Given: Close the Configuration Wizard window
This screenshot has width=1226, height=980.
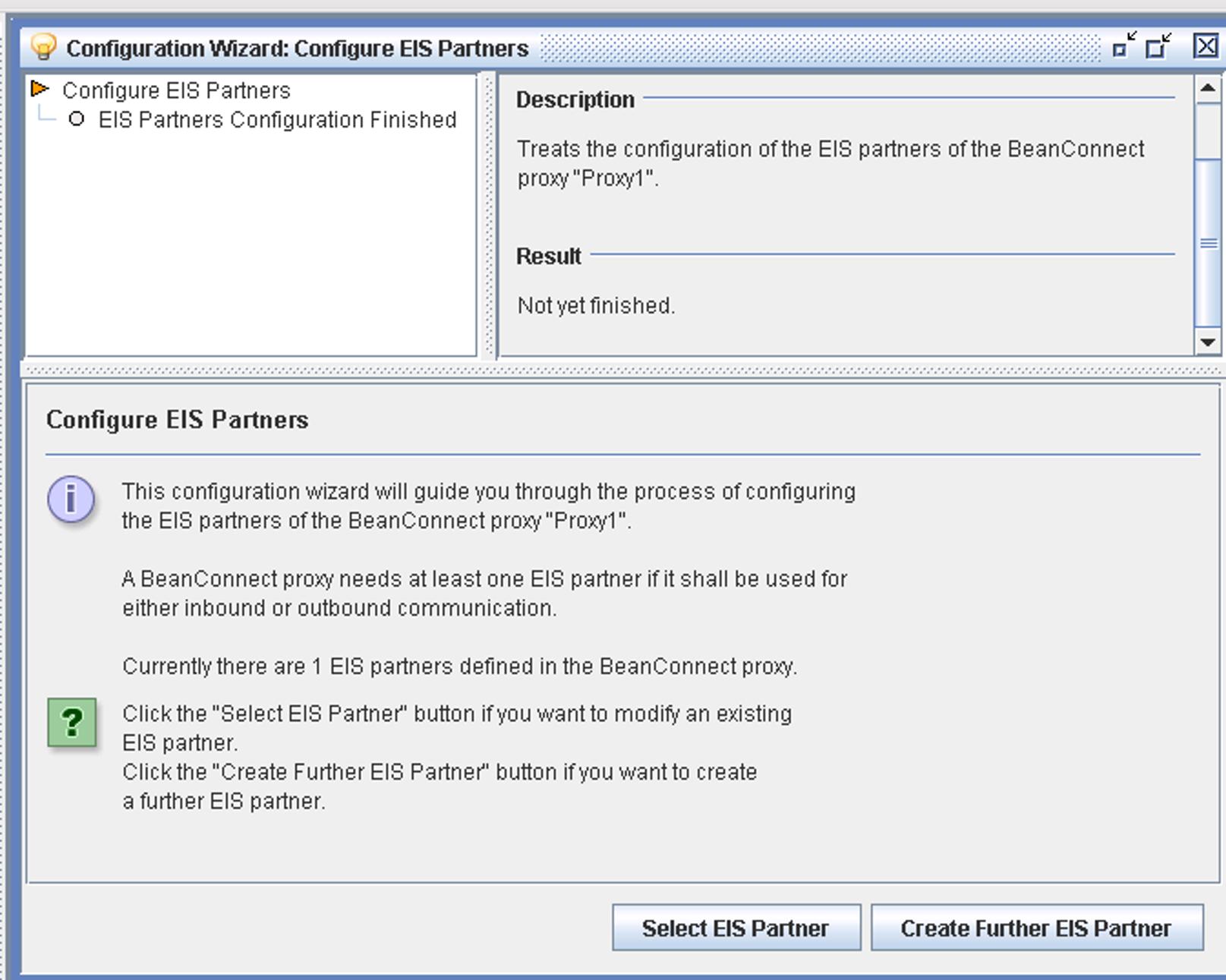Looking at the screenshot, I should [1206, 46].
